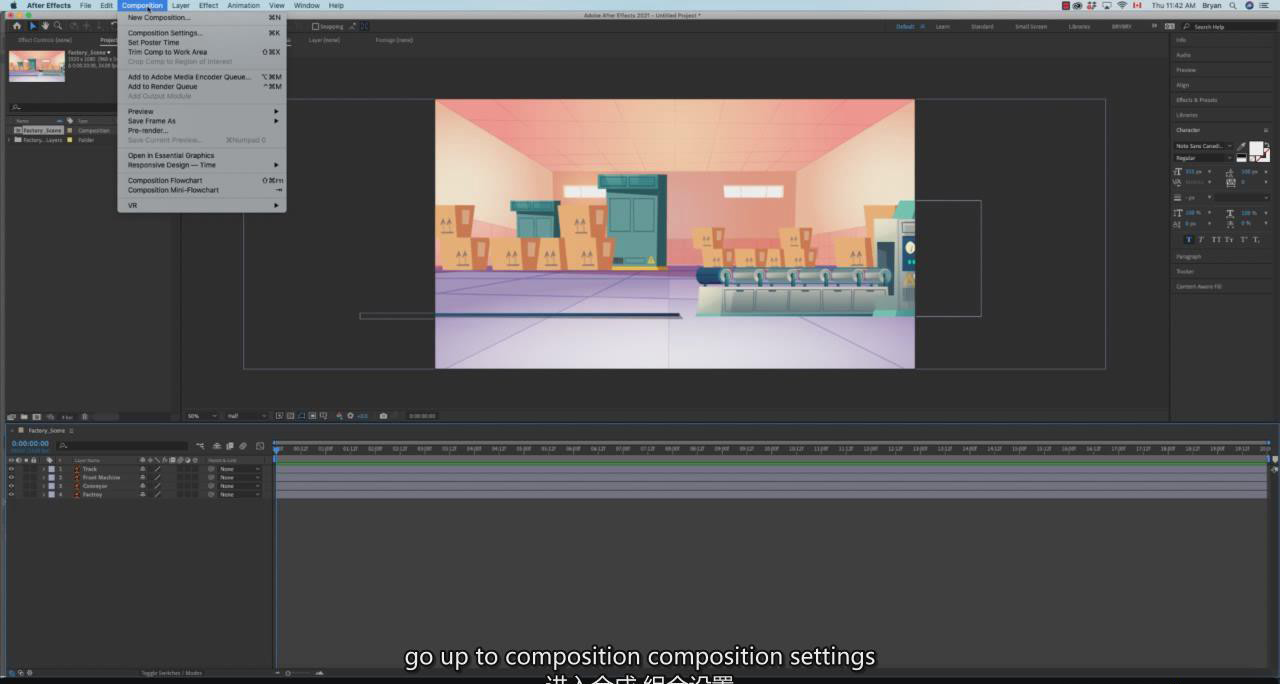
Task: Choose Composition Settings from the menu
Action: click(164, 33)
